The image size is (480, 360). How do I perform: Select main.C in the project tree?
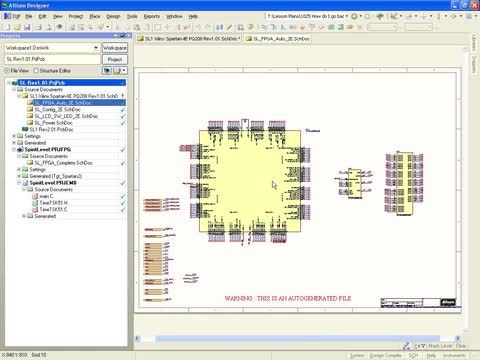click(46, 196)
